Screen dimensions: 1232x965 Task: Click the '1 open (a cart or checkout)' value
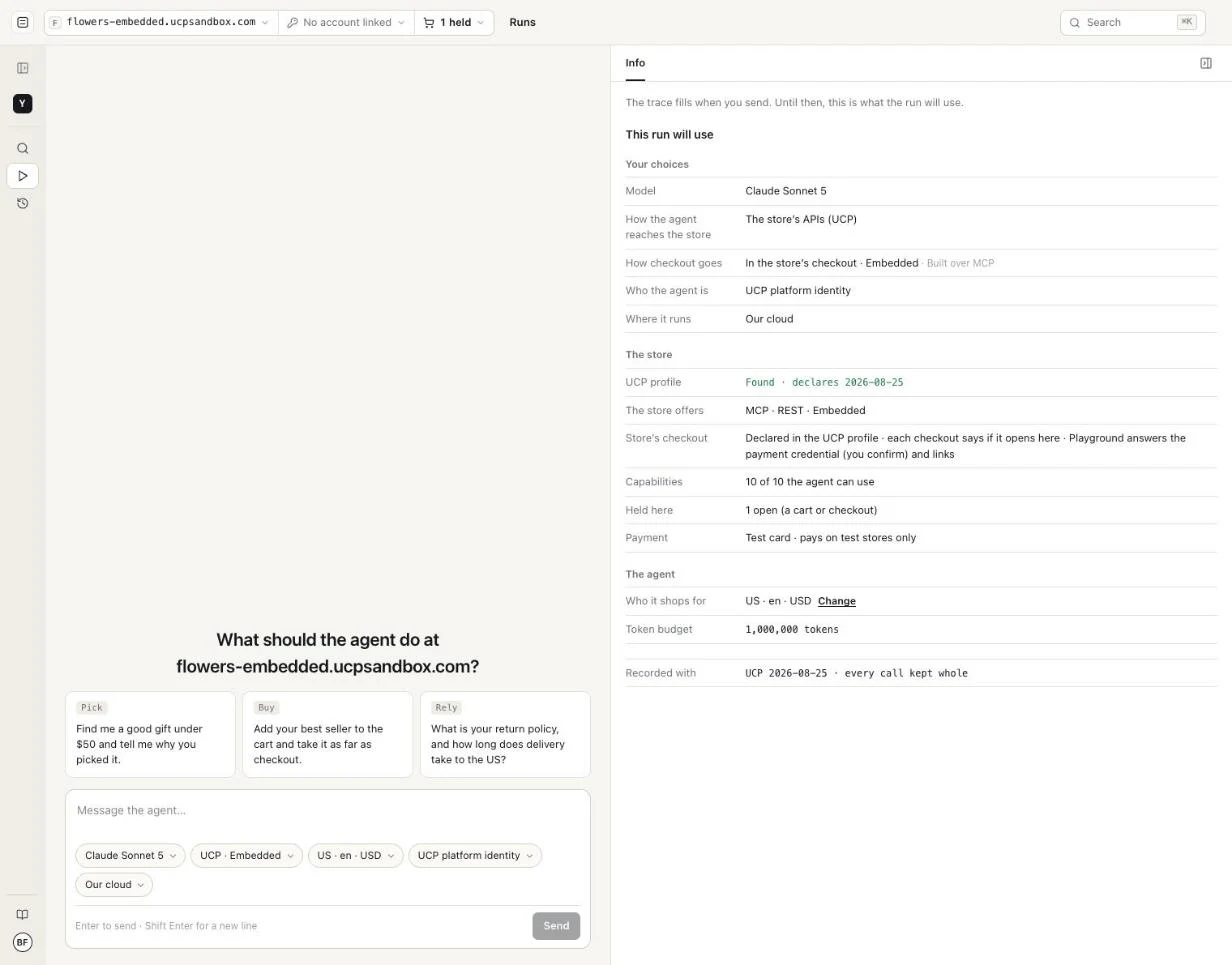pos(811,510)
